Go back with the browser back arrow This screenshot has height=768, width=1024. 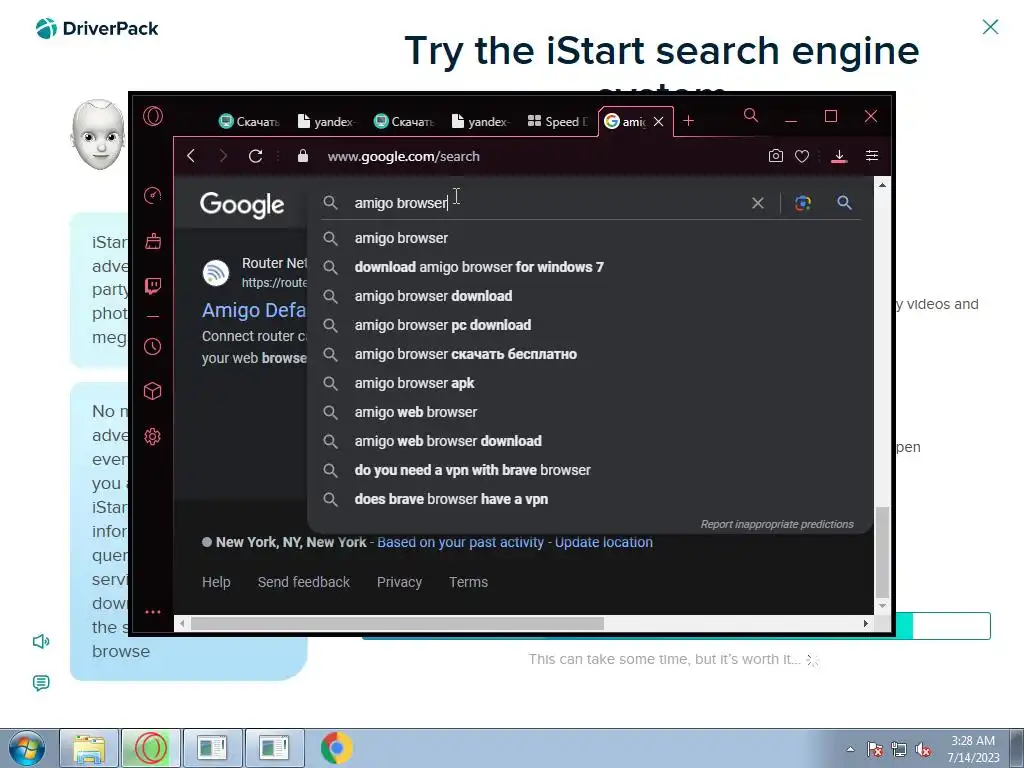pyautogui.click(x=191, y=156)
